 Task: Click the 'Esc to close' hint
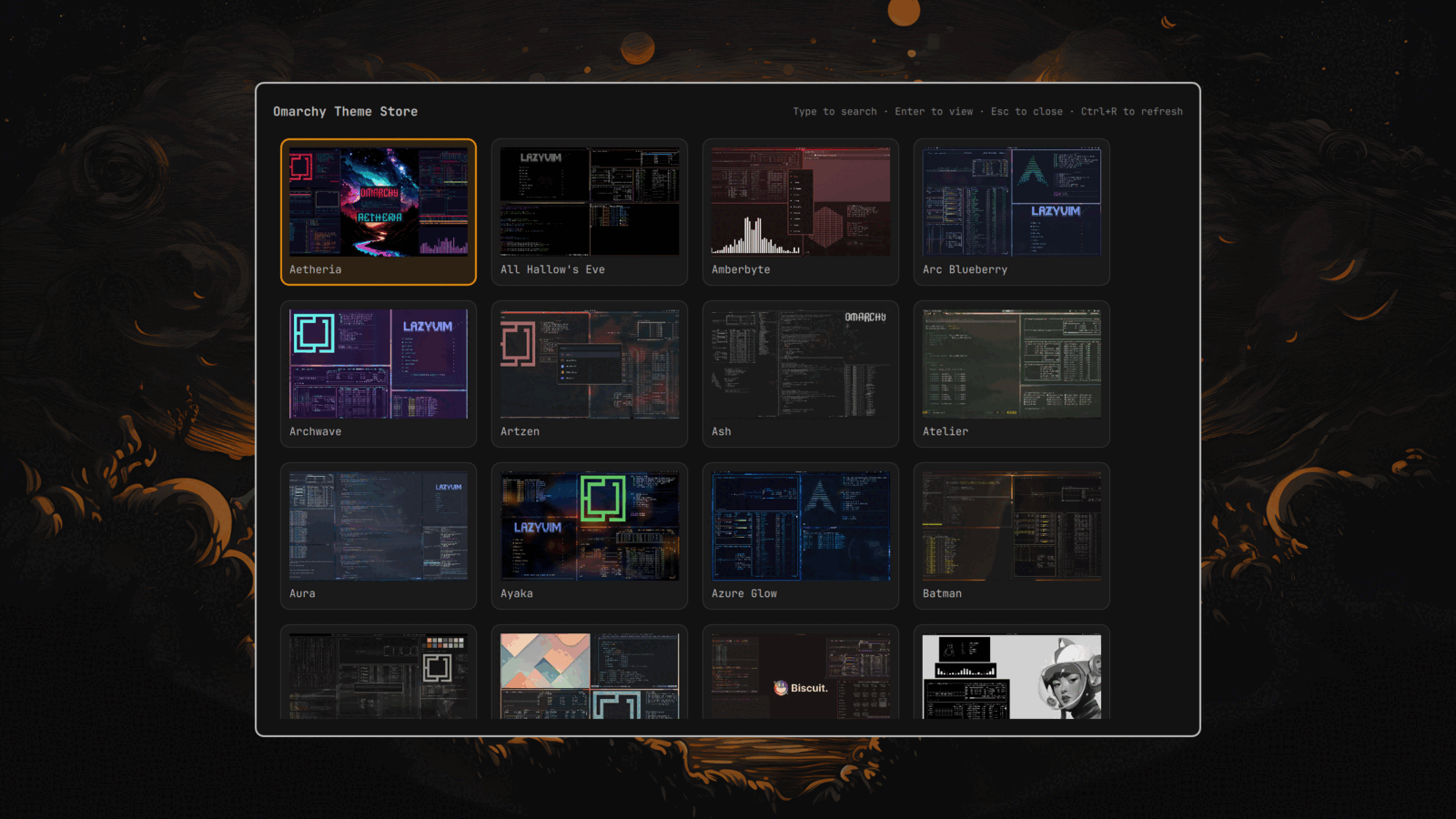pyautogui.click(x=1026, y=111)
